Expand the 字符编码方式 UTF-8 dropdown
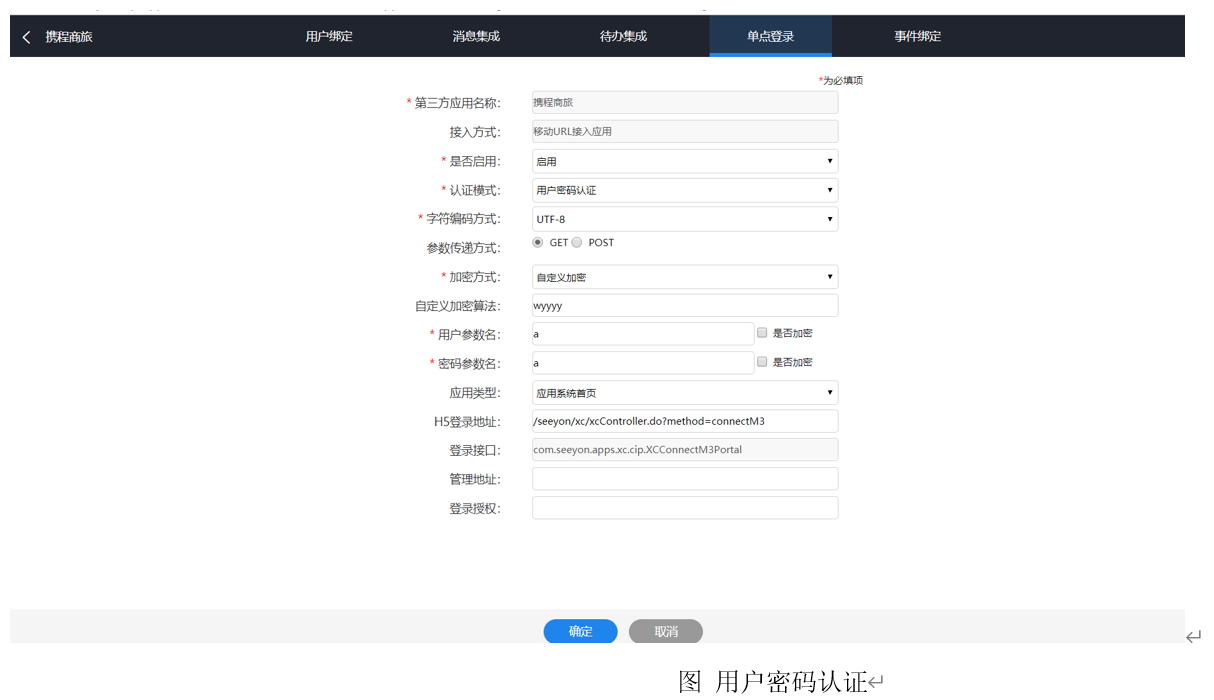1214x700 pixels. 684,219
